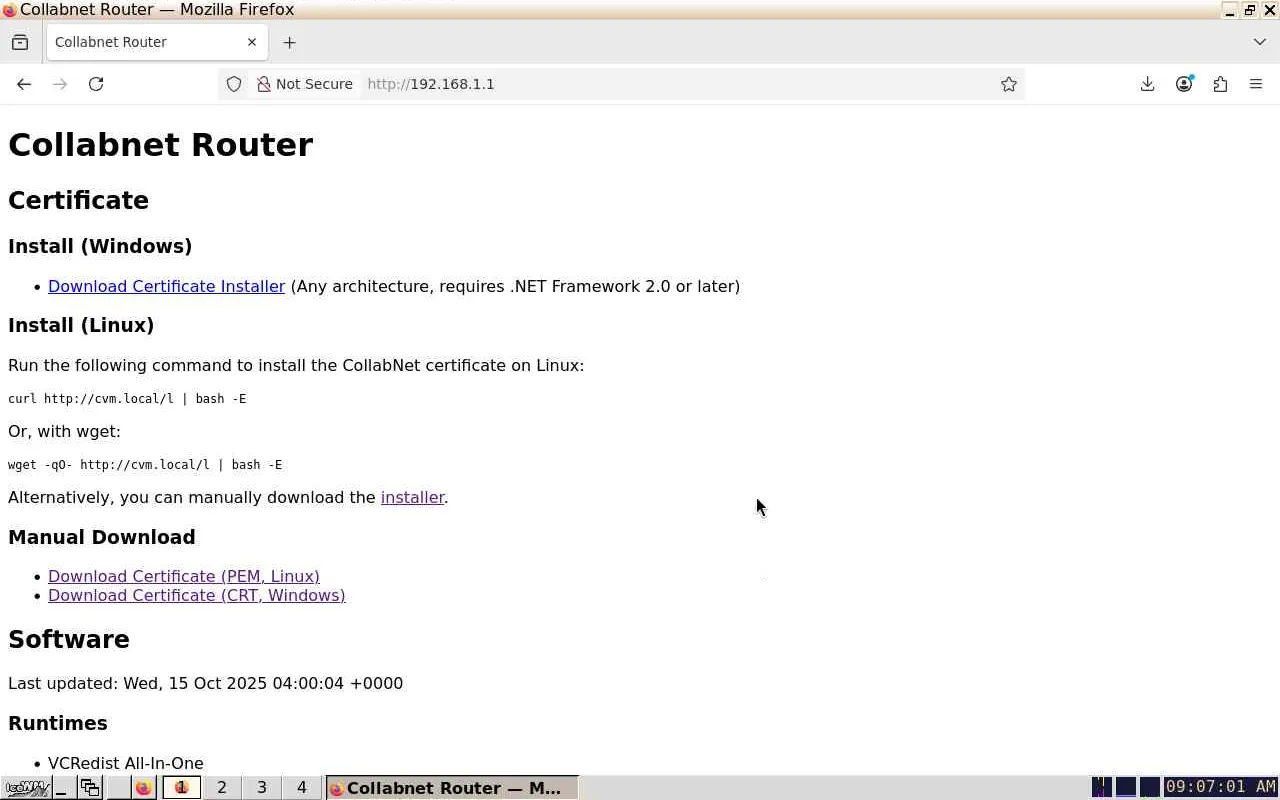This screenshot has height=800, width=1280.
Task: Open the window list taskbar icon
Action: click(90, 788)
